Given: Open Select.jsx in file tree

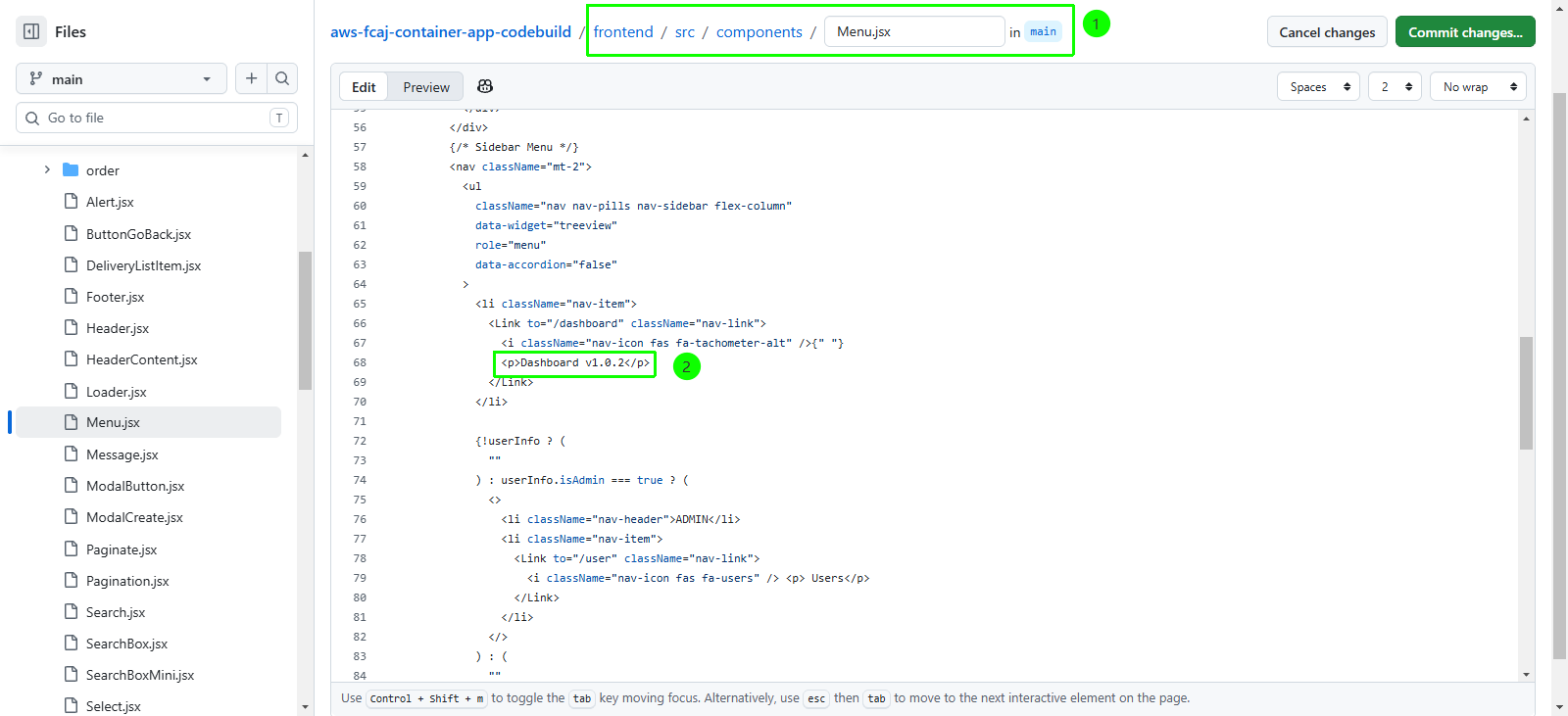Looking at the screenshot, I should click(114, 706).
